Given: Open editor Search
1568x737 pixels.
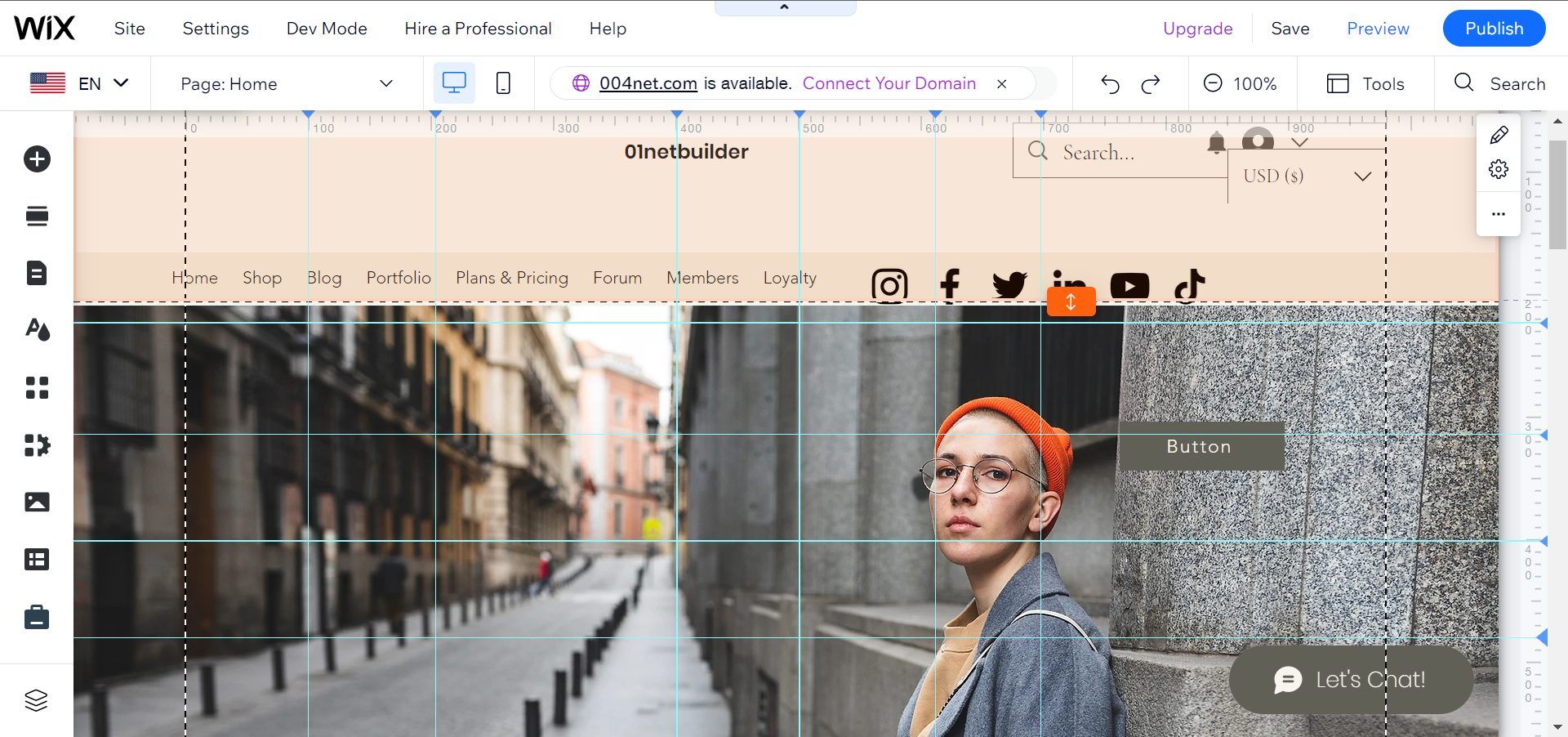Looking at the screenshot, I should pos(1499,83).
